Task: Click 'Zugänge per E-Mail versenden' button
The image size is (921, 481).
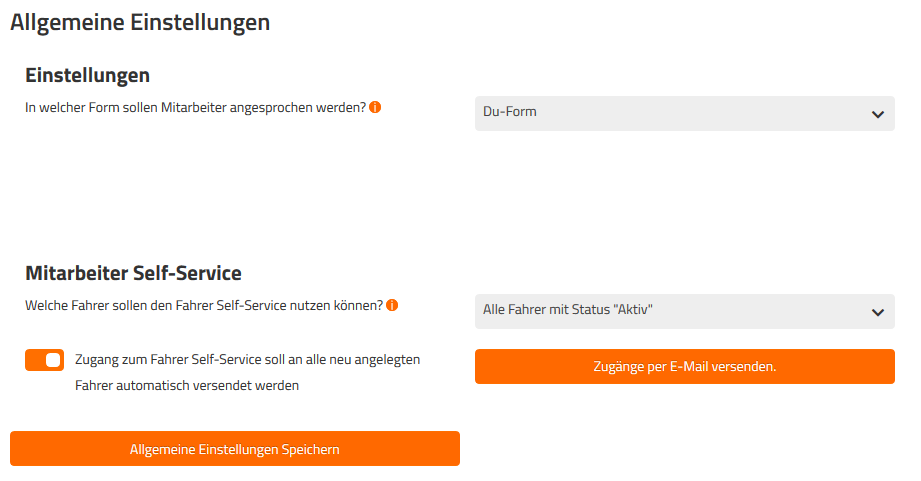Action: [684, 366]
